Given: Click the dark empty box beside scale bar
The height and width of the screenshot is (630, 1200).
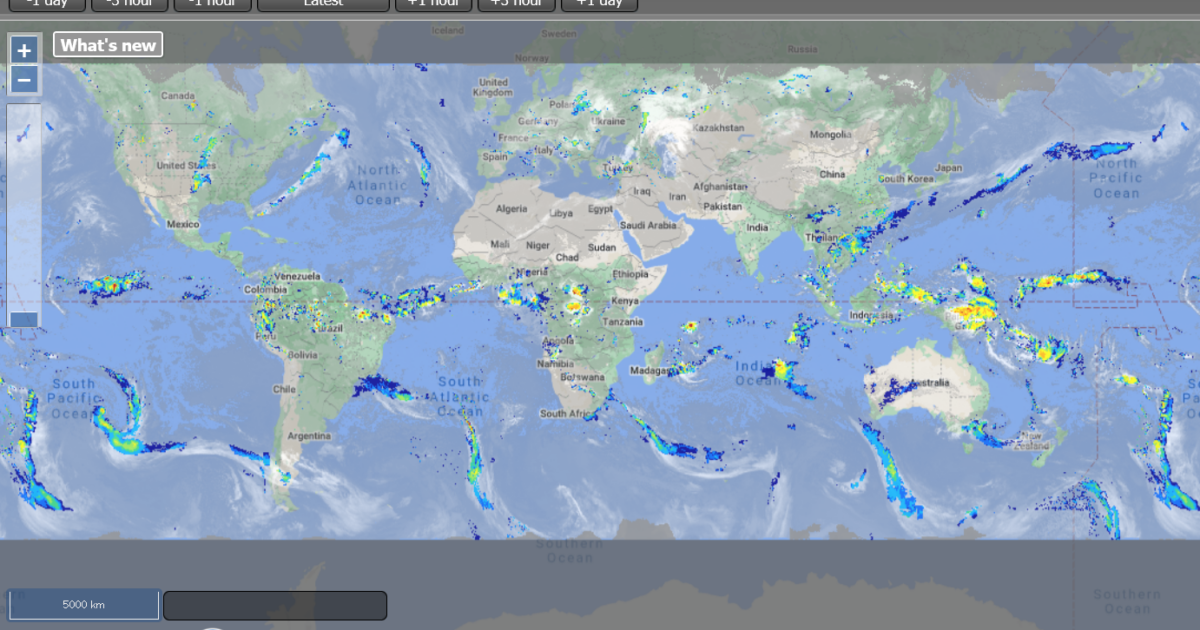Looking at the screenshot, I should pyautogui.click(x=275, y=605).
